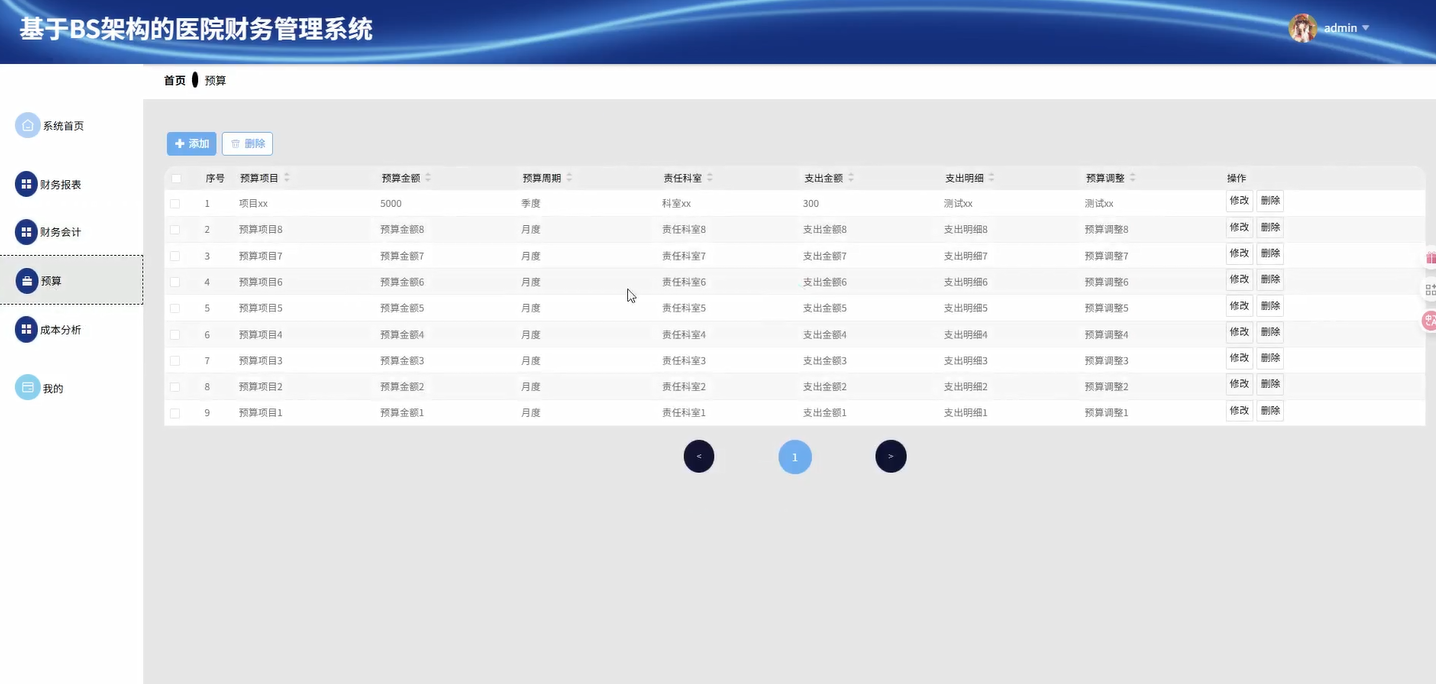Click 删除 for 预算项目8 row

point(1270,228)
